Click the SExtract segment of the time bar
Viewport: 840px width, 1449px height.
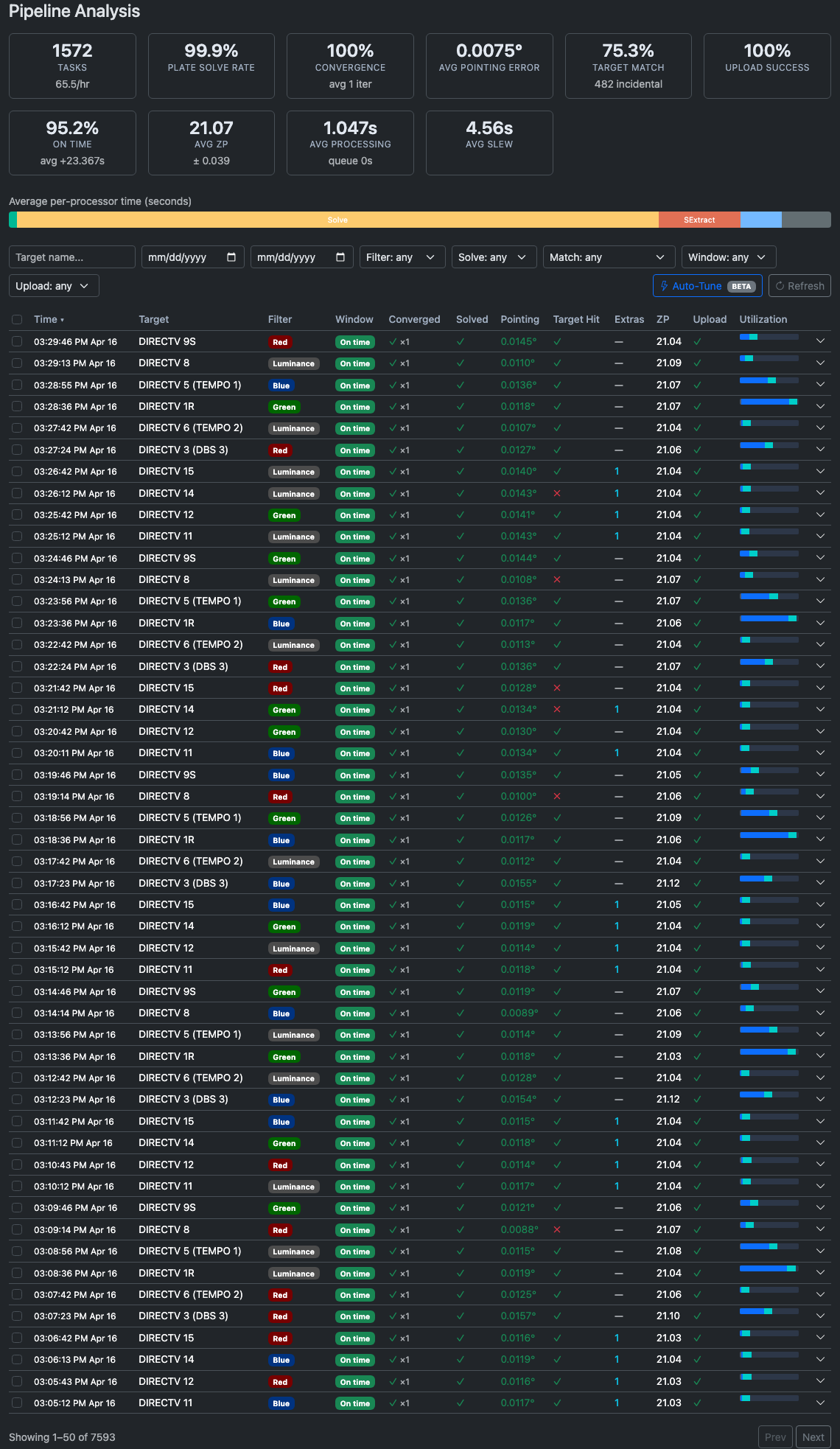(699, 220)
